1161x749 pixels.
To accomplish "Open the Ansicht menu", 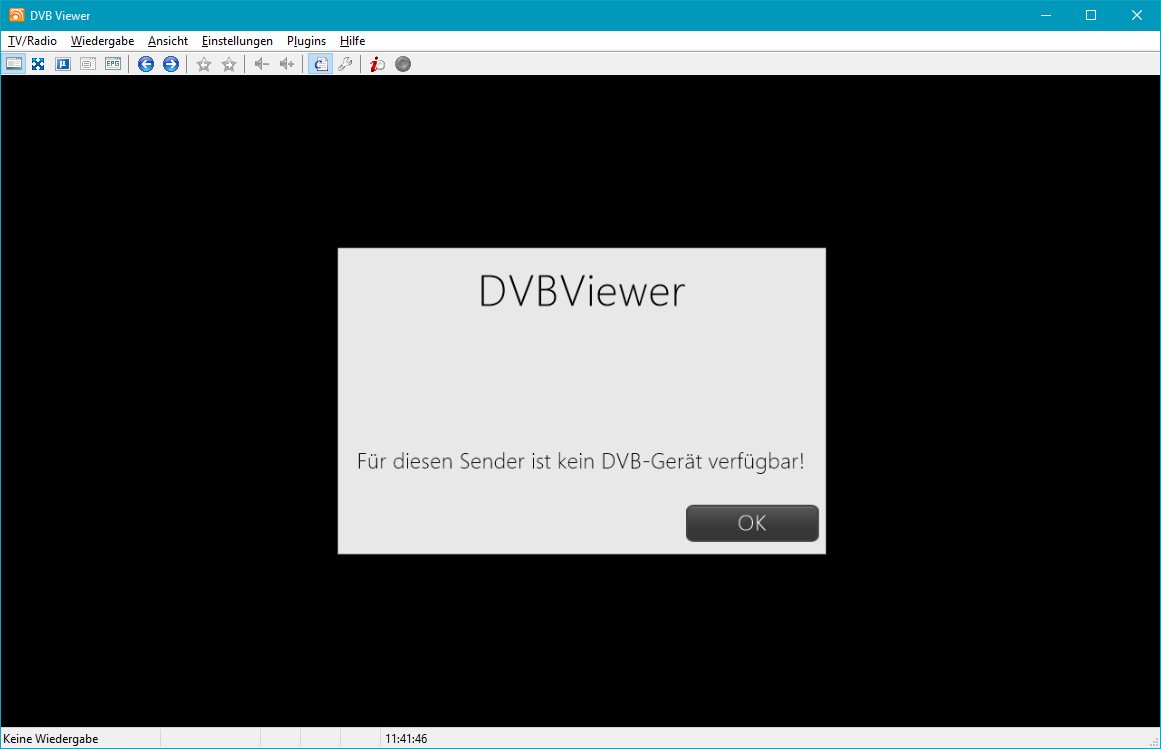I will click(x=168, y=41).
